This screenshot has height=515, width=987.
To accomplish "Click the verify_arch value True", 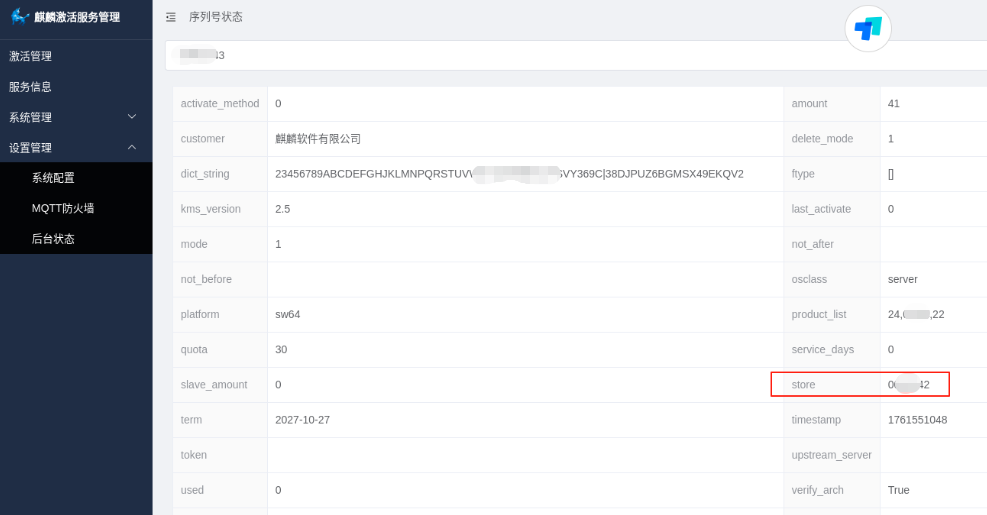I will [x=899, y=490].
